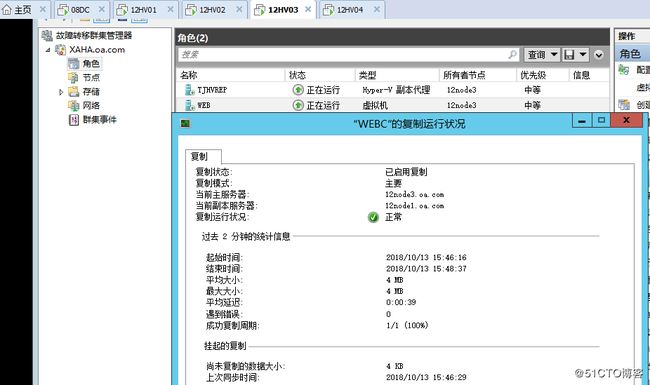Close the WEBC replication dialog
Viewport: 650px width, 385px height.
pyautogui.click(x=627, y=121)
